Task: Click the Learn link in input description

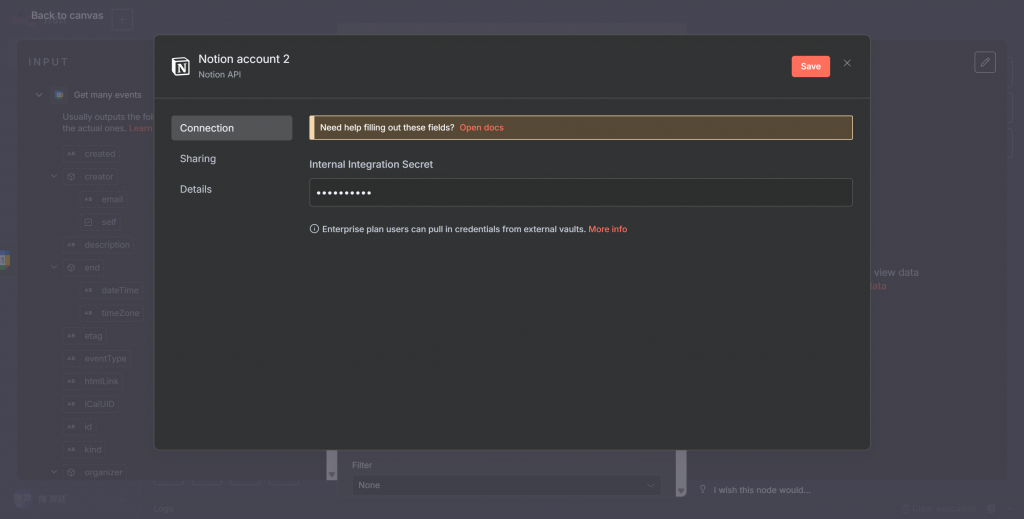Action: (x=141, y=128)
